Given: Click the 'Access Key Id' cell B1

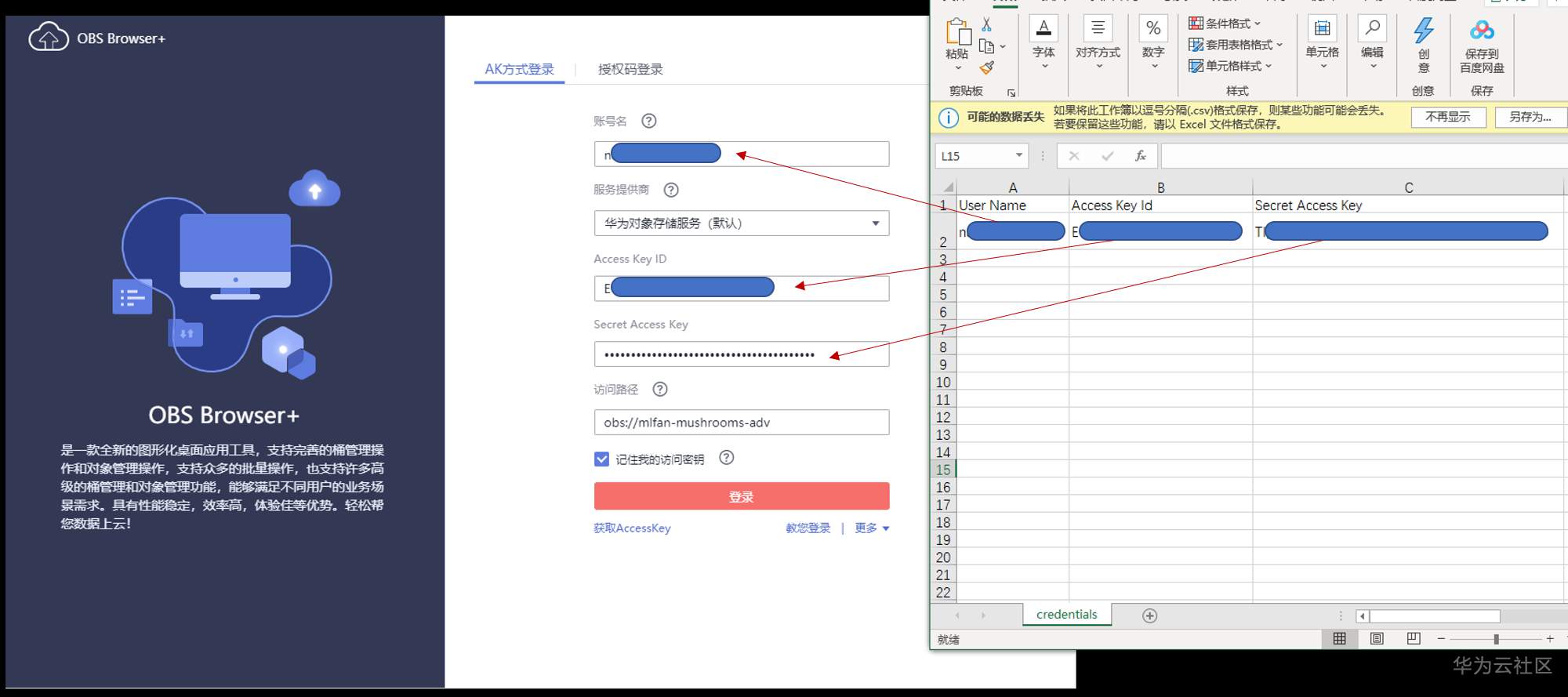Looking at the screenshot, I should pyautogui.click(x=1161, y=205).
